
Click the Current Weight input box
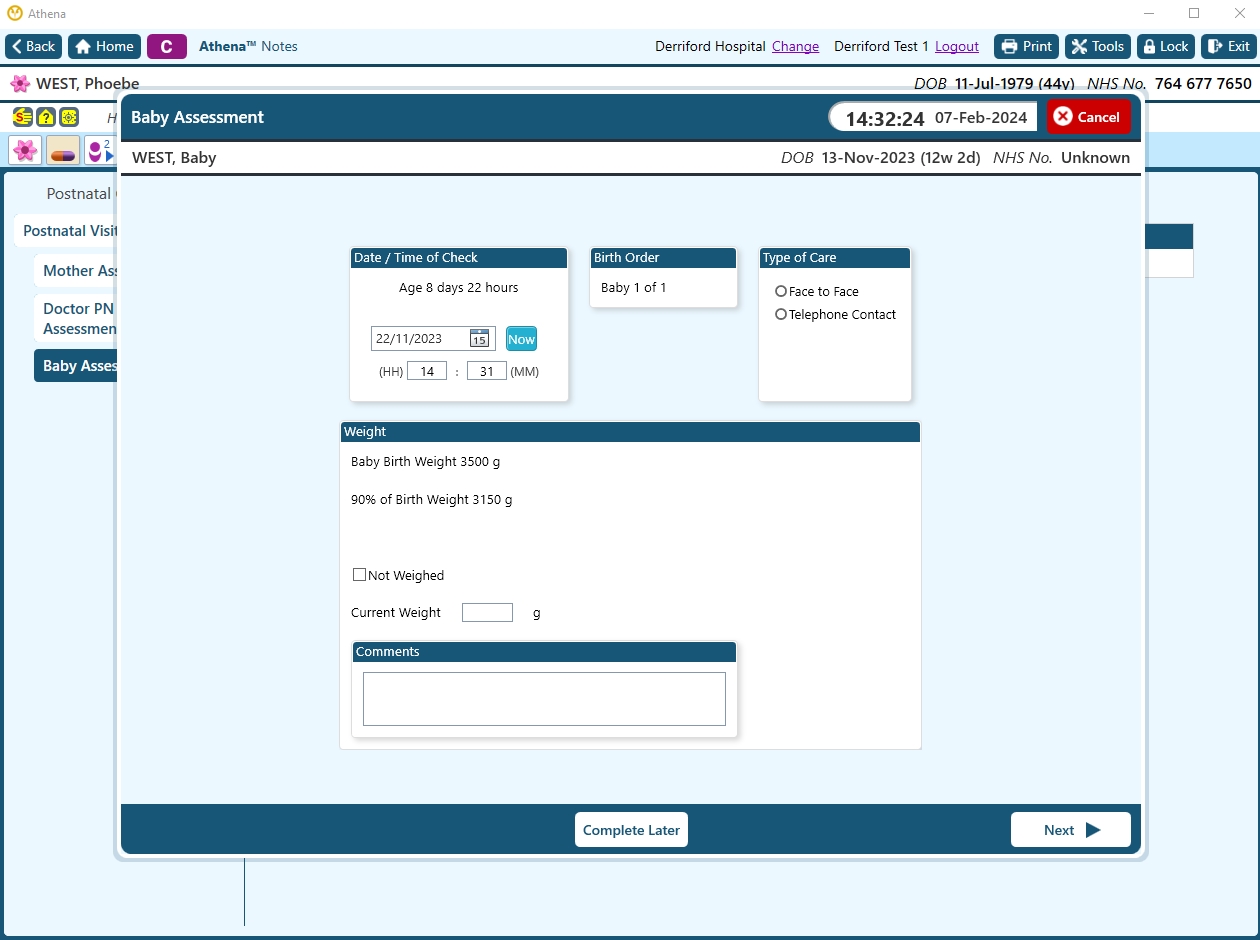[x=487, y=612]
